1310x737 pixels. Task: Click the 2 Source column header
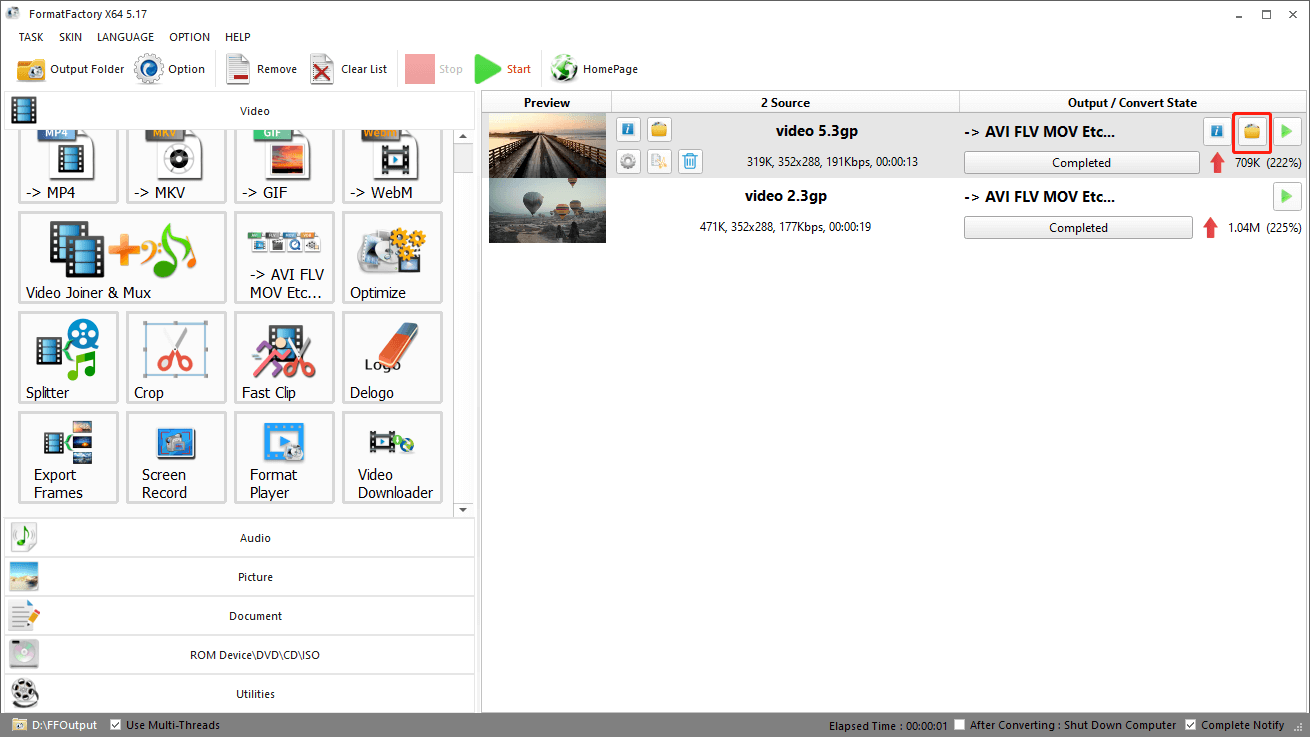(785, 102)
